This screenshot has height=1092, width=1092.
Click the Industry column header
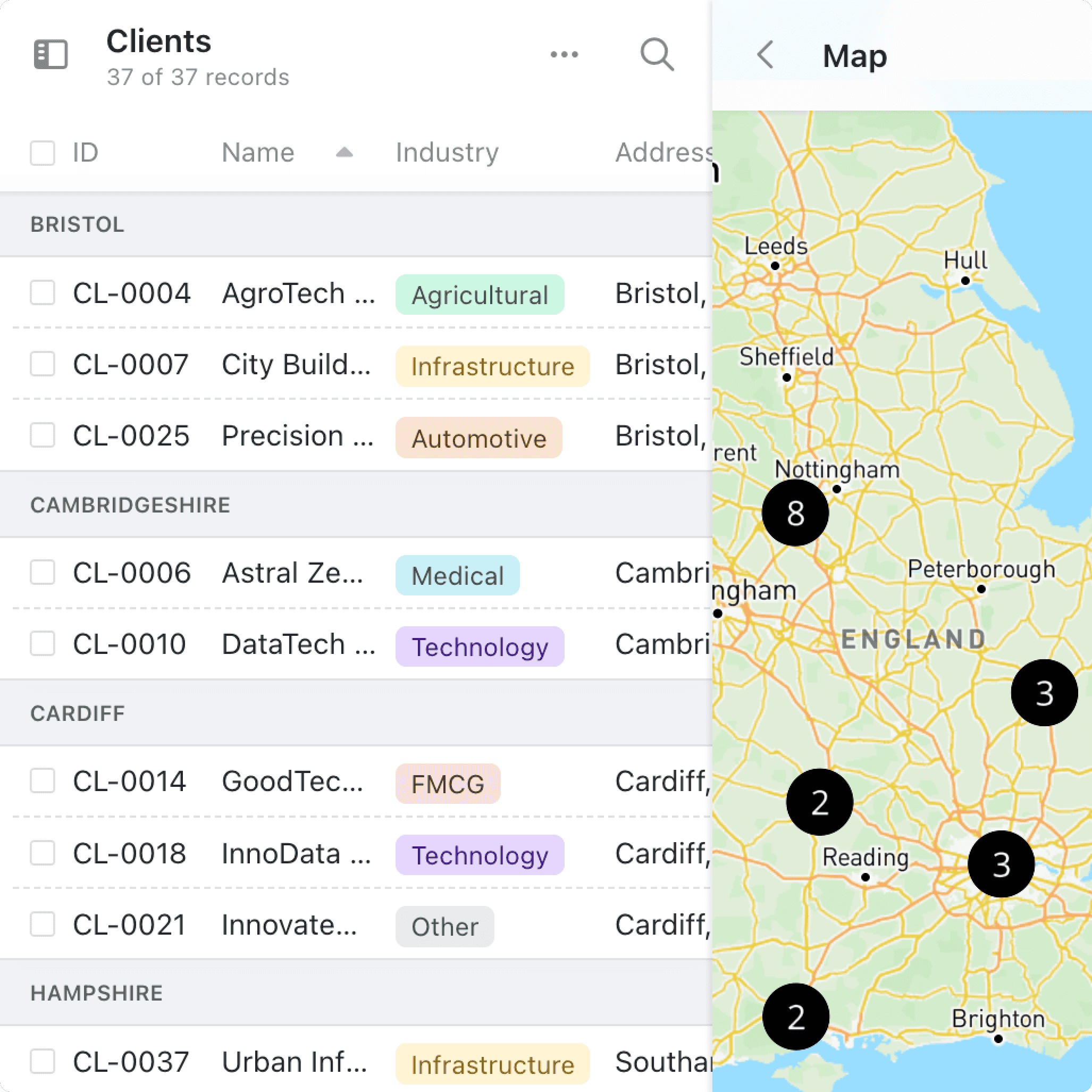[447, 152]
